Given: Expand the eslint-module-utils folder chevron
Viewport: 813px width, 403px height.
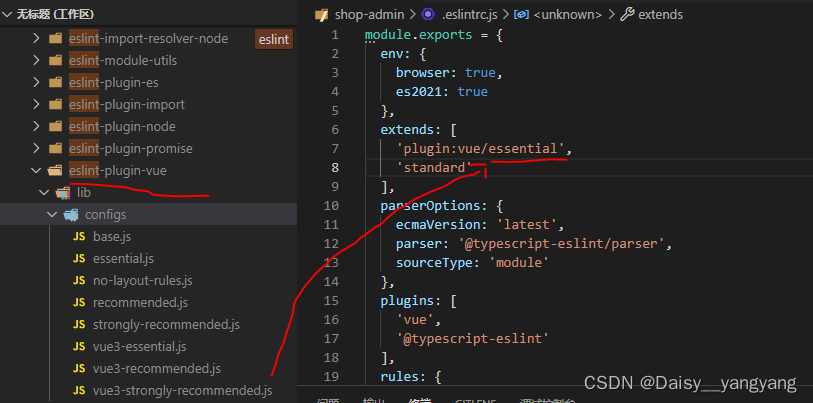Looking at the screenshot, I should pos(36,61).
